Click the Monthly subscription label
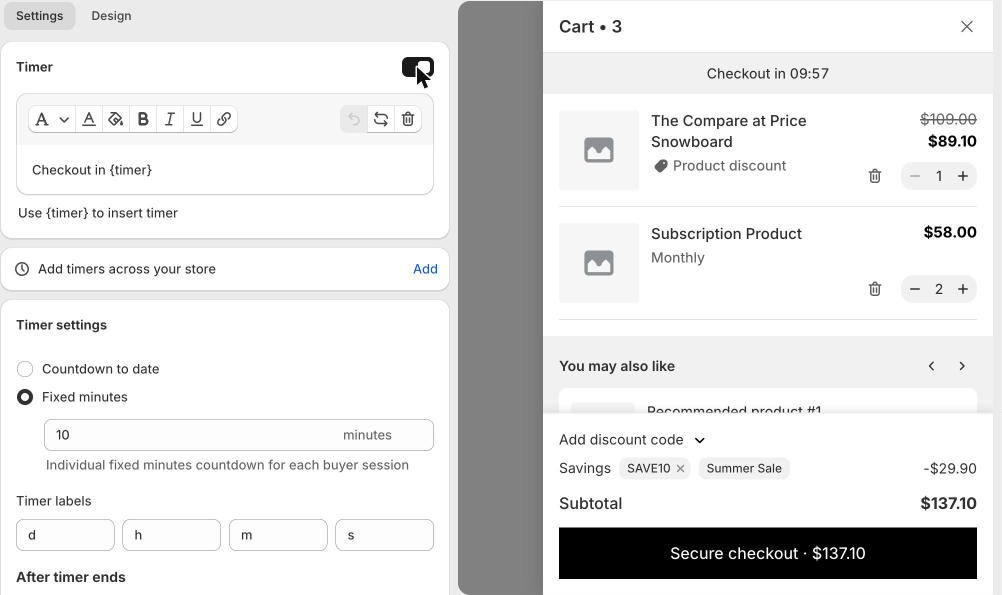The width and height of the screenshot is (1002, 595). tap(677, 258)
